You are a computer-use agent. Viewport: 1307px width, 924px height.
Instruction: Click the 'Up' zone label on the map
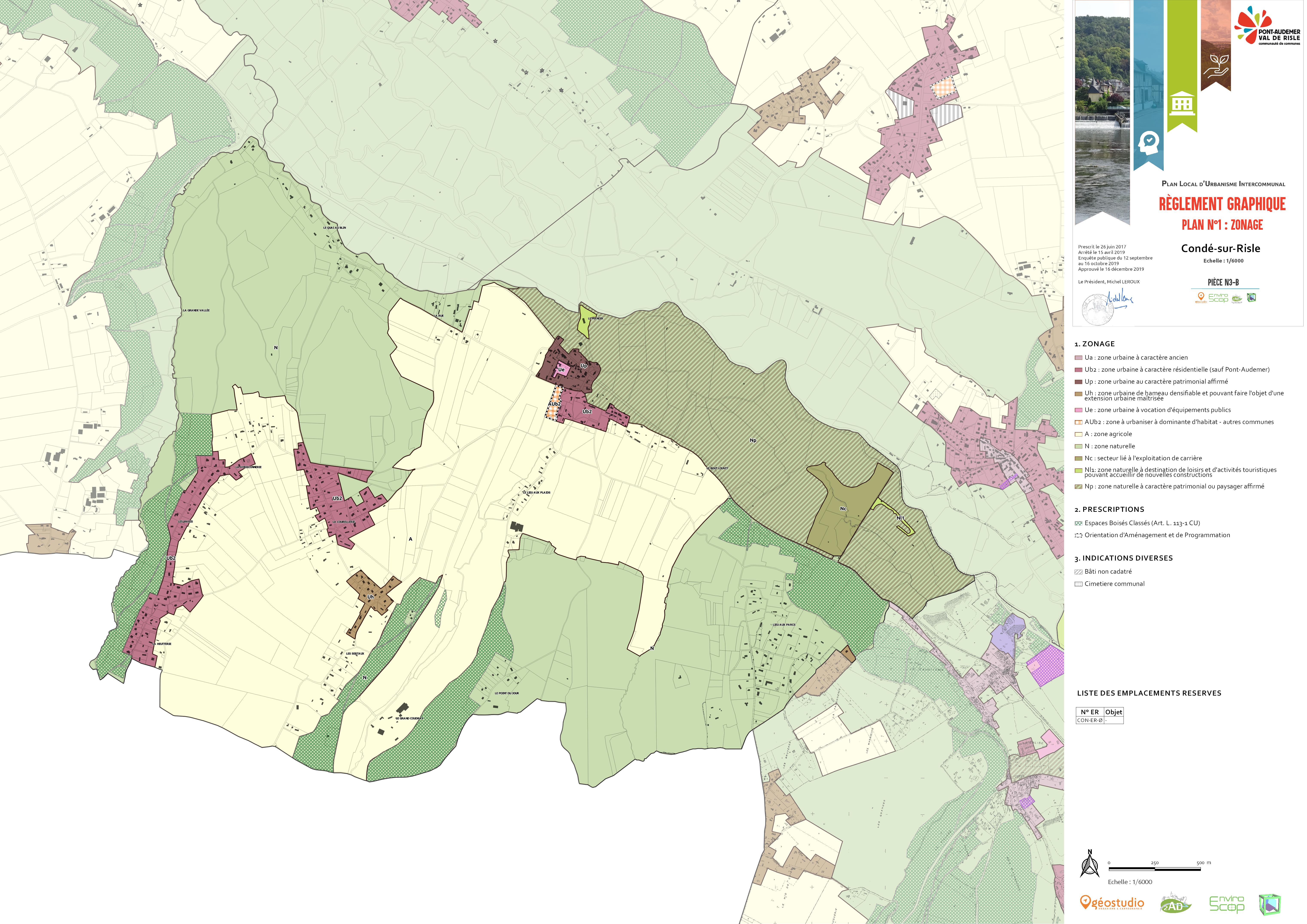(584, 366)
